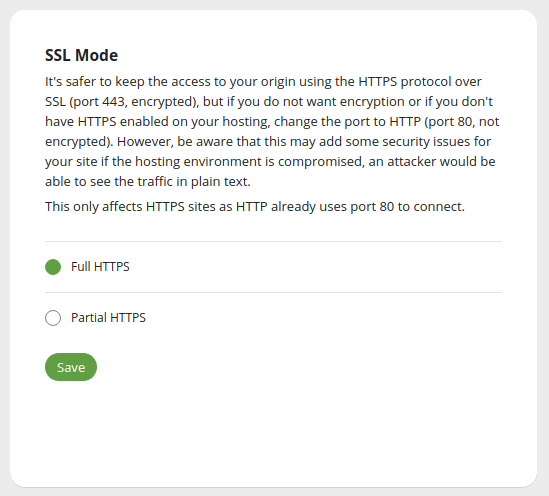Click the sentence starting 'This only affects HTTPS sites'
The width and height of the screenshot is (549, 496).
(255, 207)
